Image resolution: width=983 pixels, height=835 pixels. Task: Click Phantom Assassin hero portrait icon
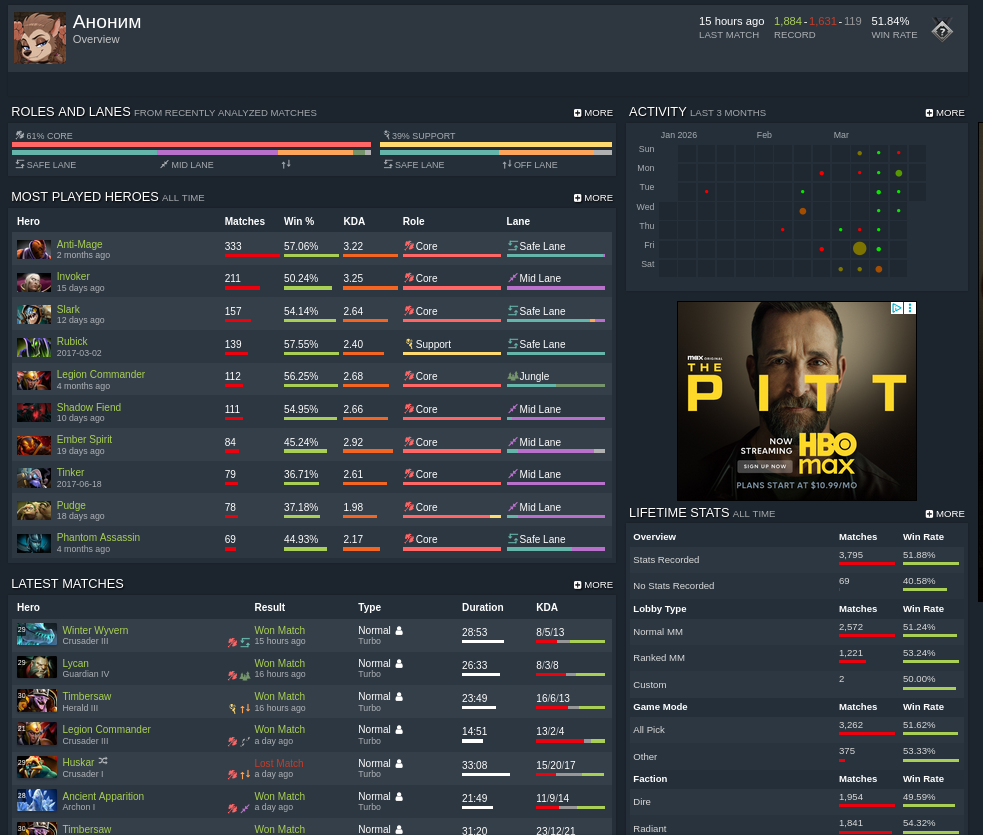click(x=34, y=543)
